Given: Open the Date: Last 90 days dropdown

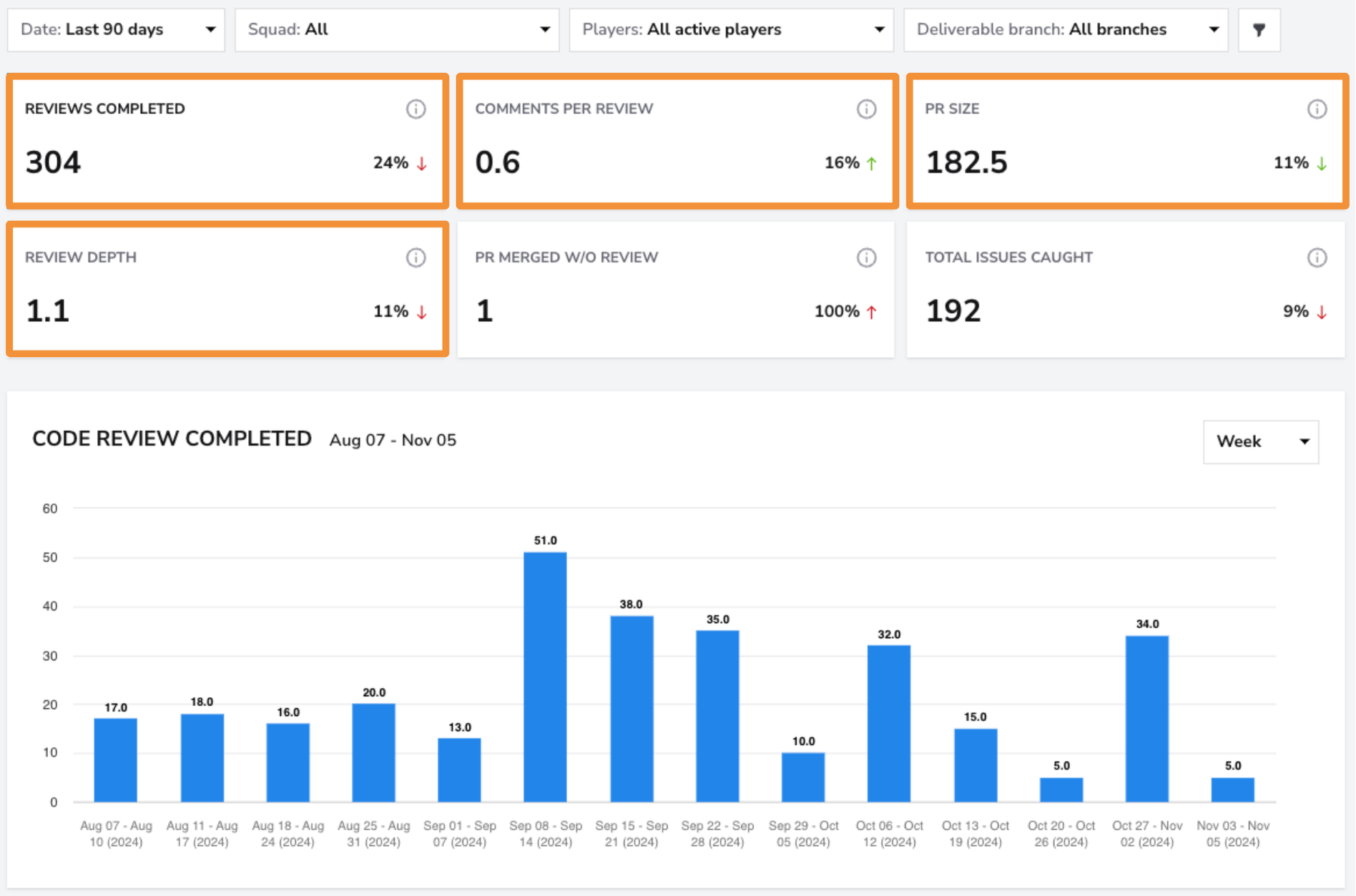Looking at the screenshot, I should tap(116, 30).
